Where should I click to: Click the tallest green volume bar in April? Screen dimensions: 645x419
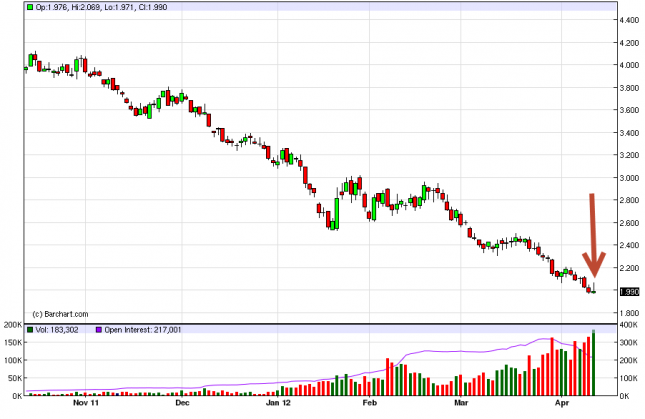pyautogui.click(x=593, y=363)
